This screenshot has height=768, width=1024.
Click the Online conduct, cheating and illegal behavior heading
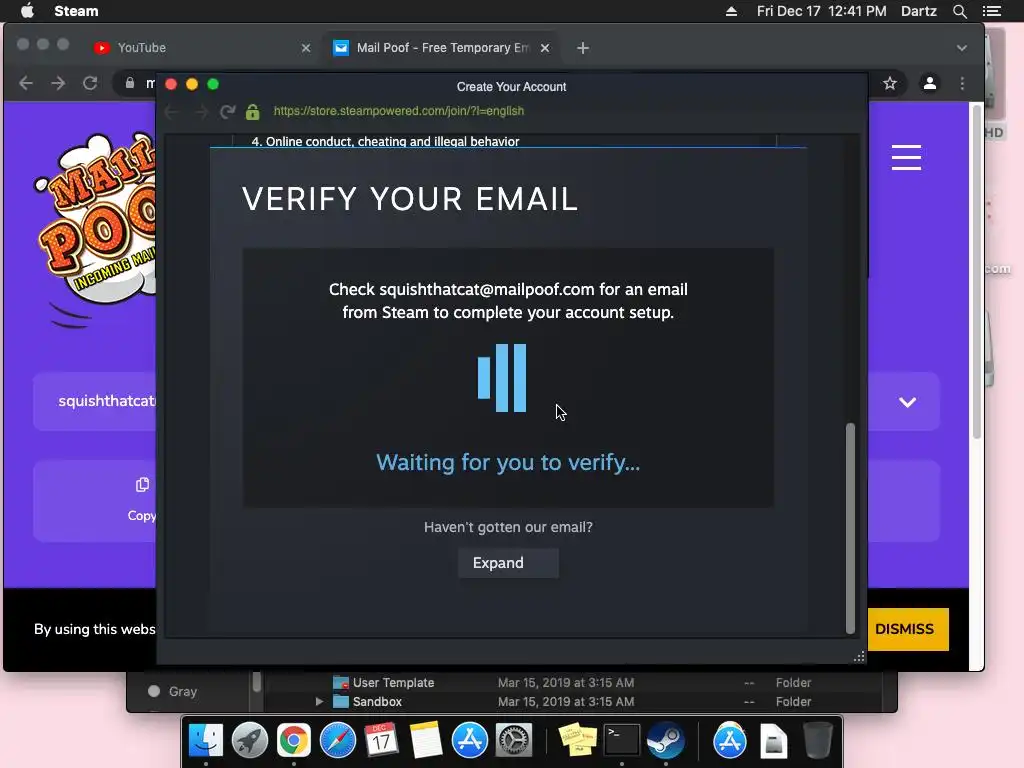(385, 141)
